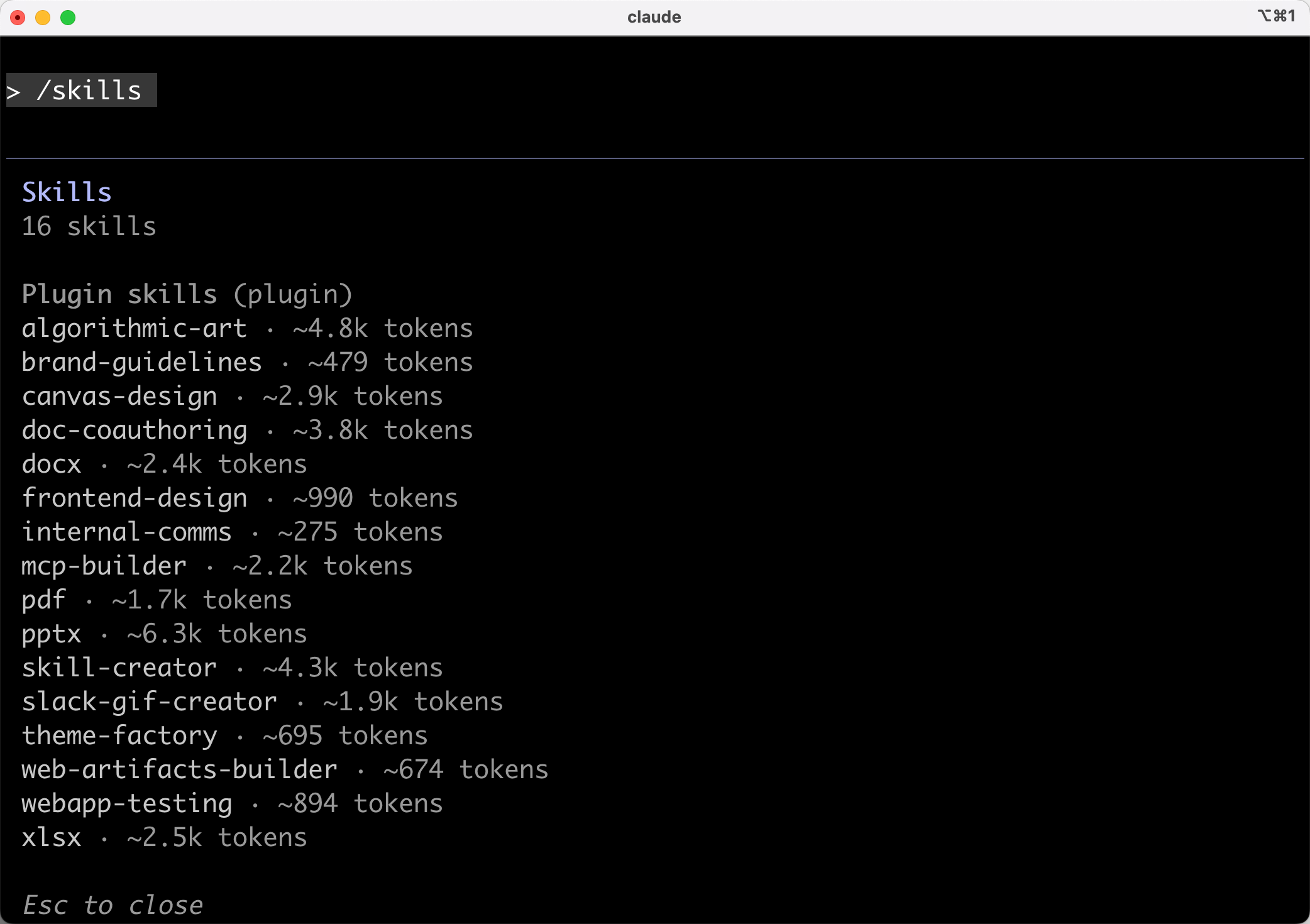Click the red close window button
This screenshot has width=1310, height=924.
coord(18,18)
